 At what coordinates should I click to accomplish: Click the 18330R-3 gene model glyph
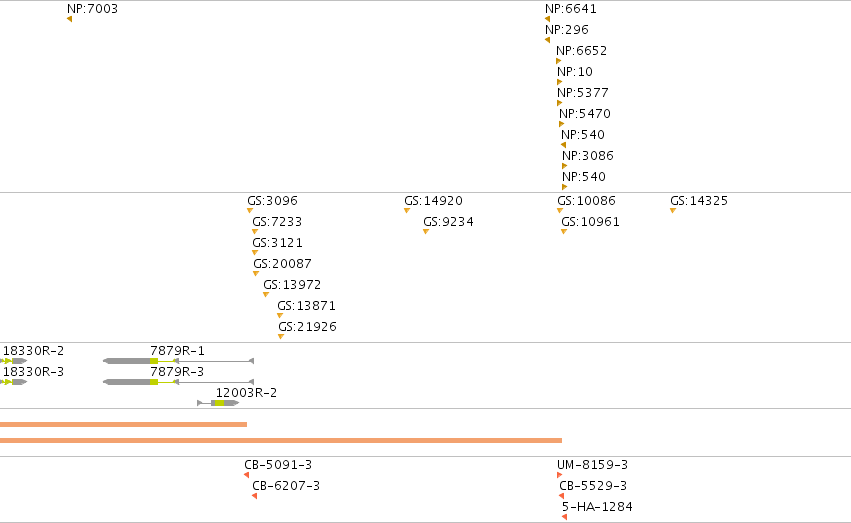14,382
